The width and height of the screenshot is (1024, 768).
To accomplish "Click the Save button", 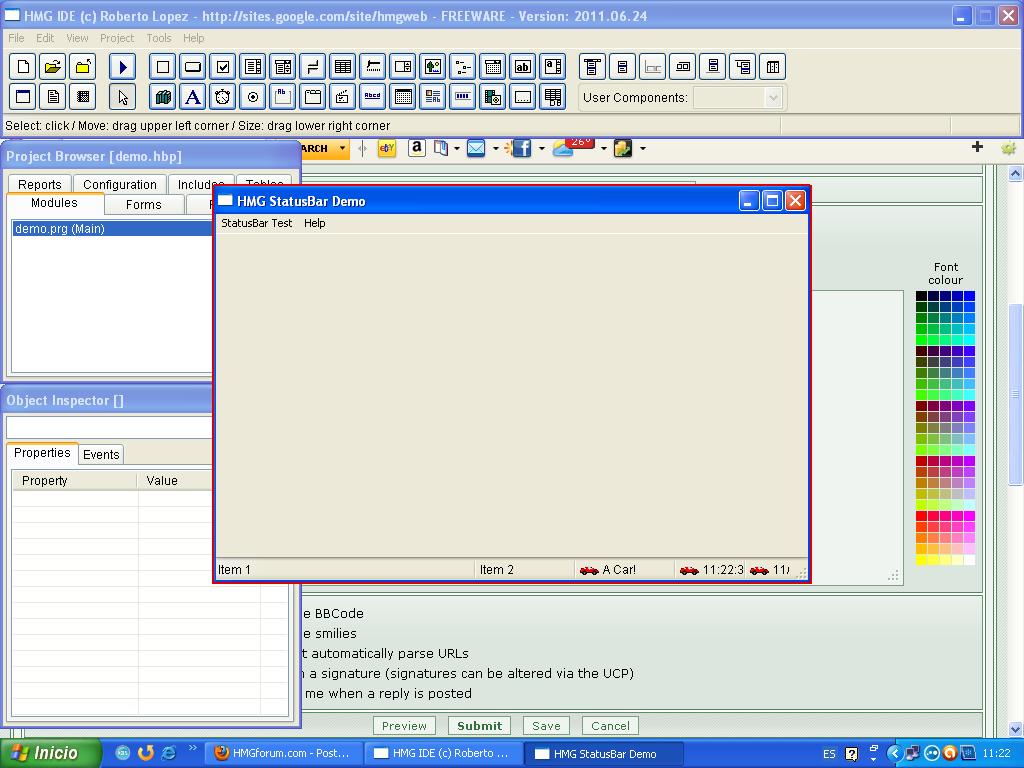I will click(x=547, y=726).
